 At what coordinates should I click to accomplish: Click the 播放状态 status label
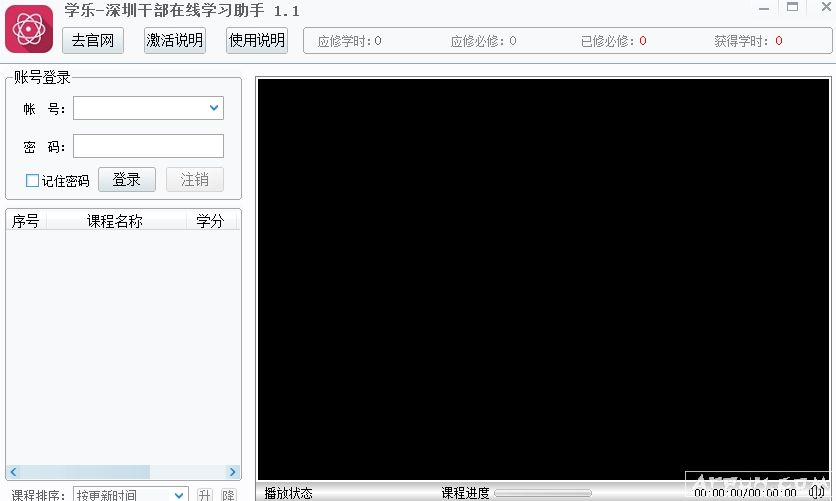click(288, 493)
